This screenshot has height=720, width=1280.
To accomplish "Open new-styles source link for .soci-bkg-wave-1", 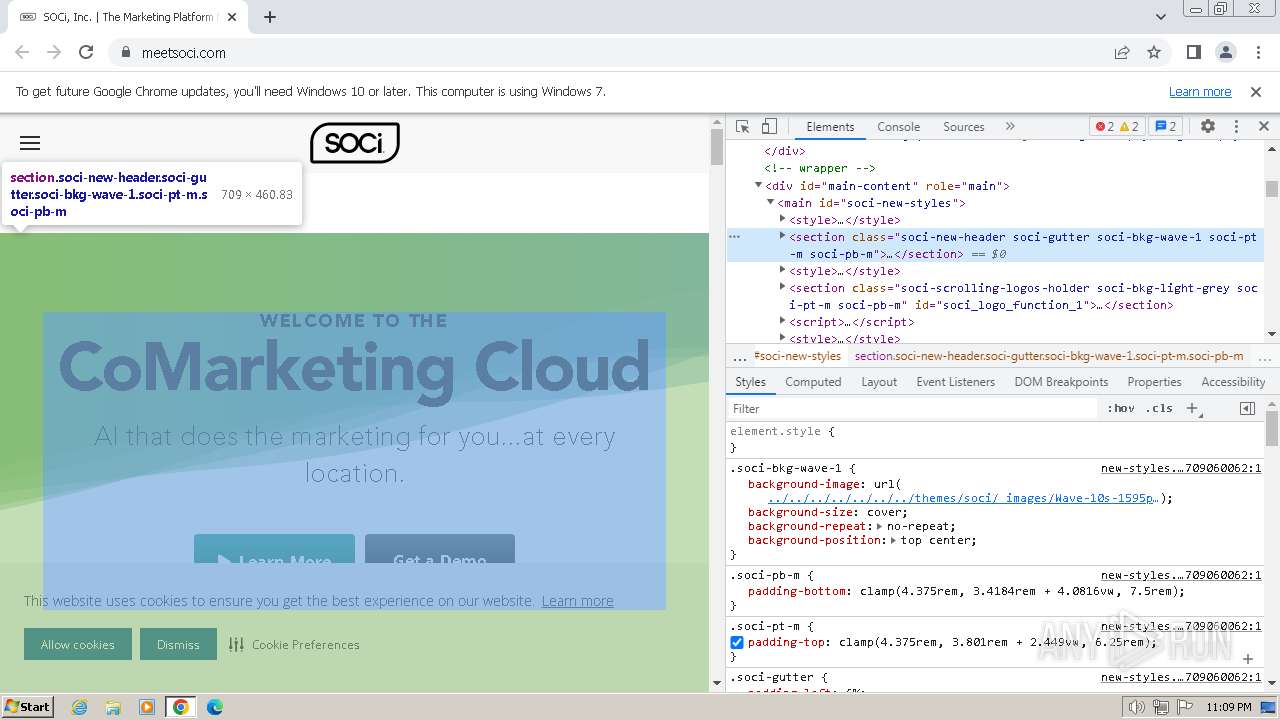I will click(1181, 468).
